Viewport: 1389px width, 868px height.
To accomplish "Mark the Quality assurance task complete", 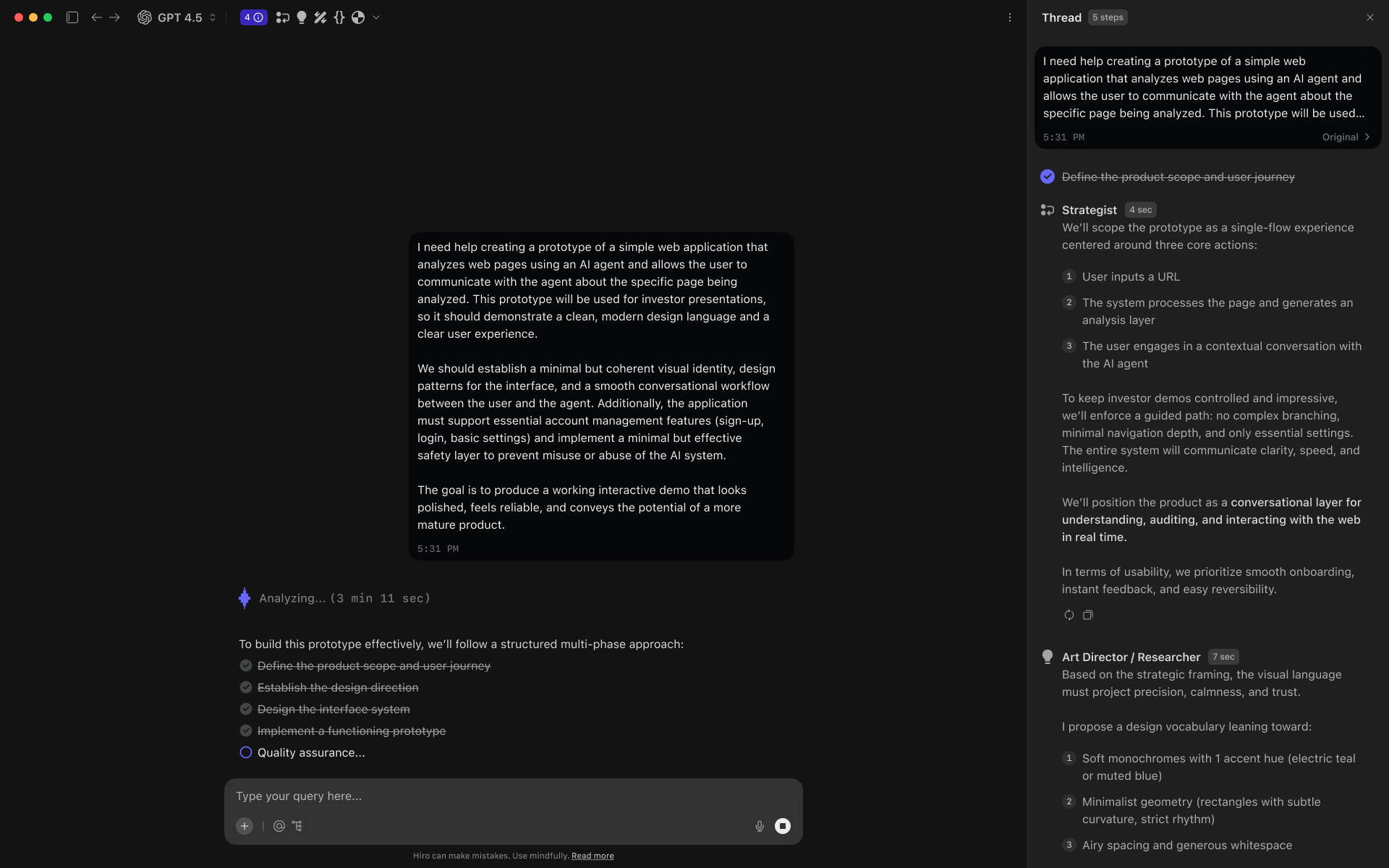I will (x=245, y=752).
